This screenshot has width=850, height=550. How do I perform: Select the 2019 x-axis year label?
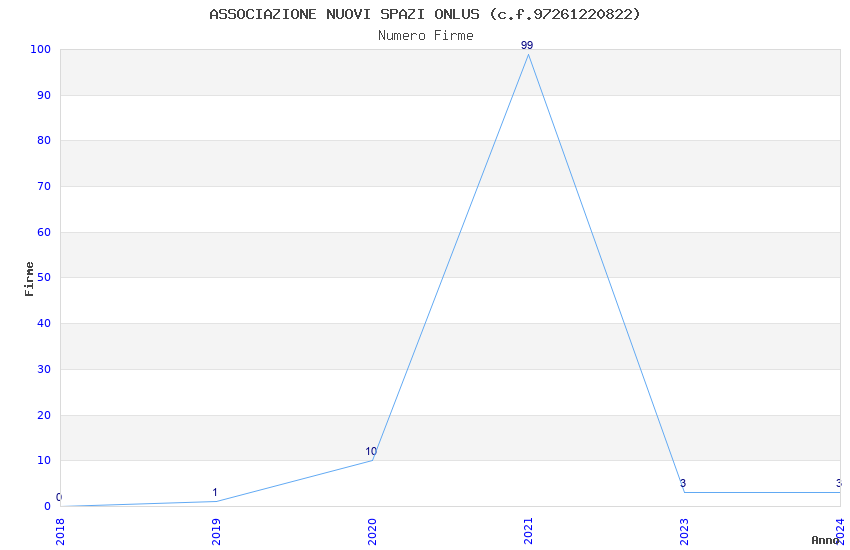click(x=216, y=531)
